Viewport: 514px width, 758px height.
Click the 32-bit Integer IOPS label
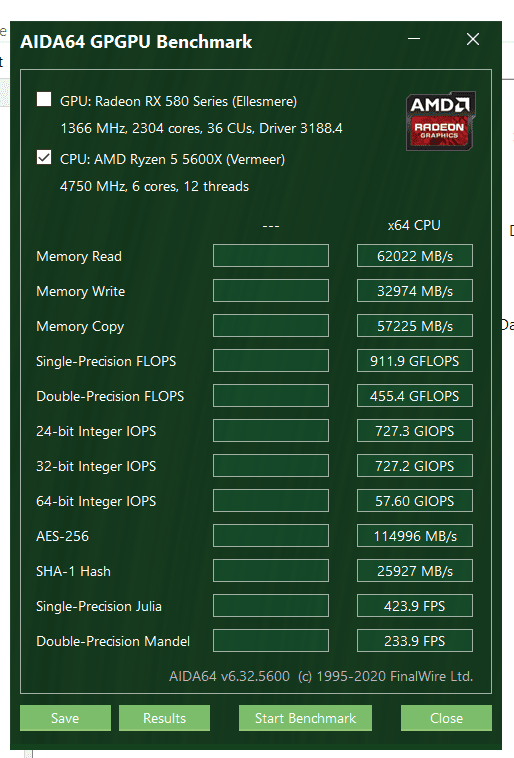coord(96,466)
